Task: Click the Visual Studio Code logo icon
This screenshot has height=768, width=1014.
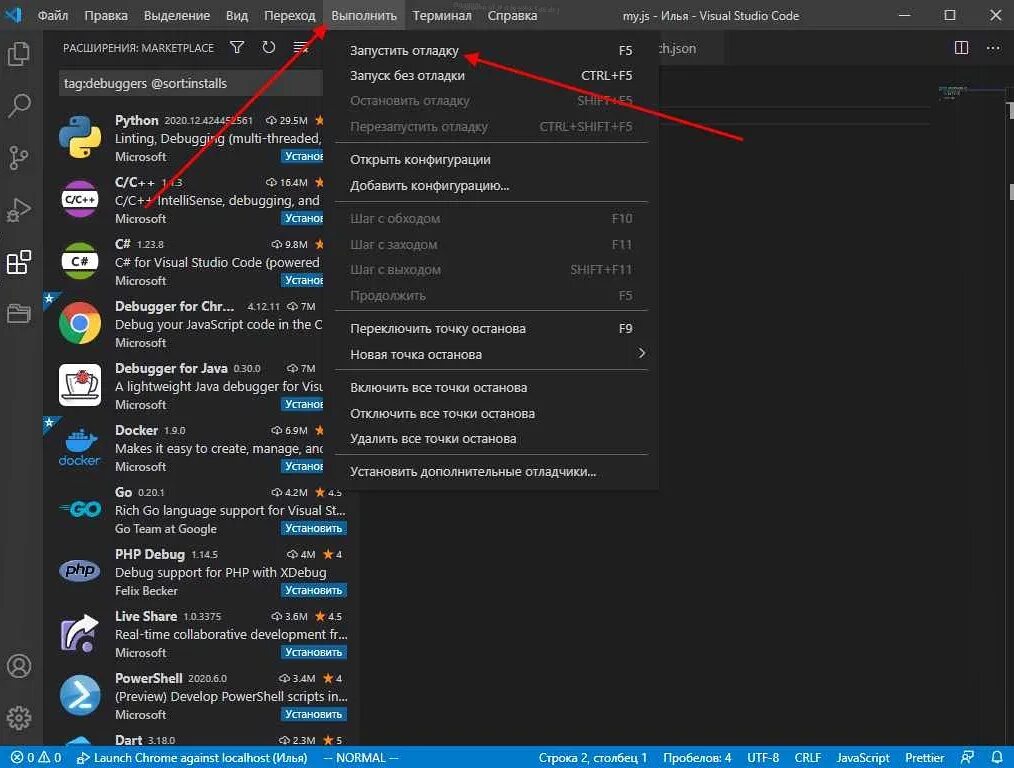Action: [14, 15]
